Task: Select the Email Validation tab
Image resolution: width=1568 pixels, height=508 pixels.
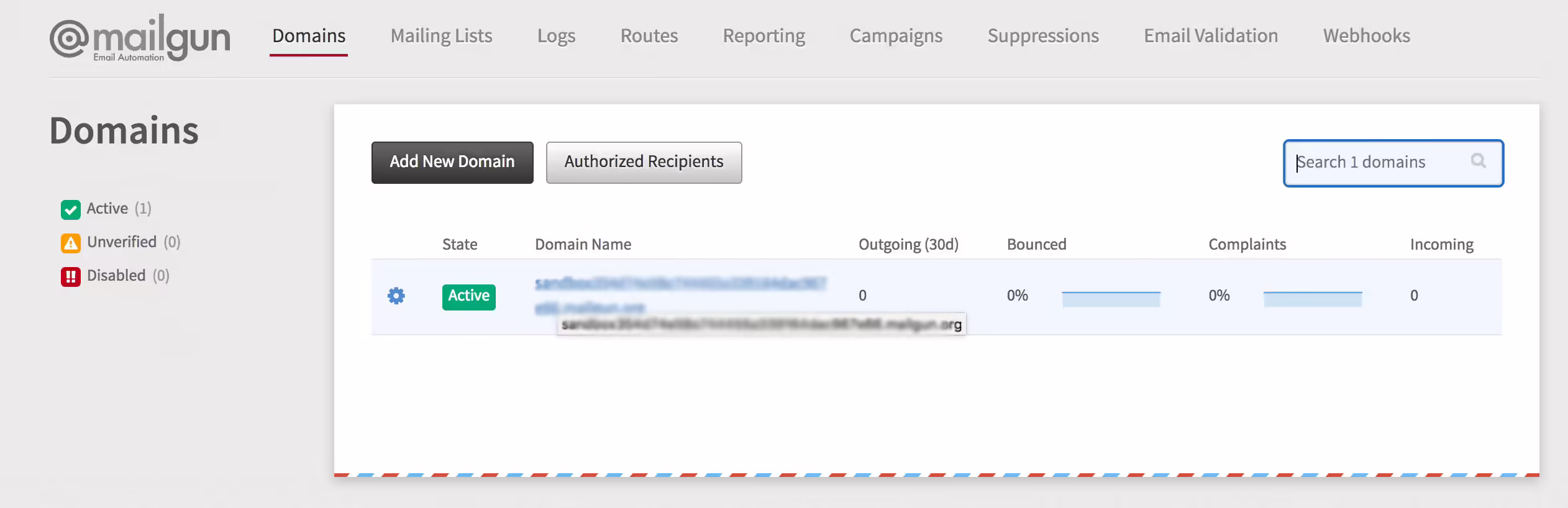Action: coord(1211,36)
